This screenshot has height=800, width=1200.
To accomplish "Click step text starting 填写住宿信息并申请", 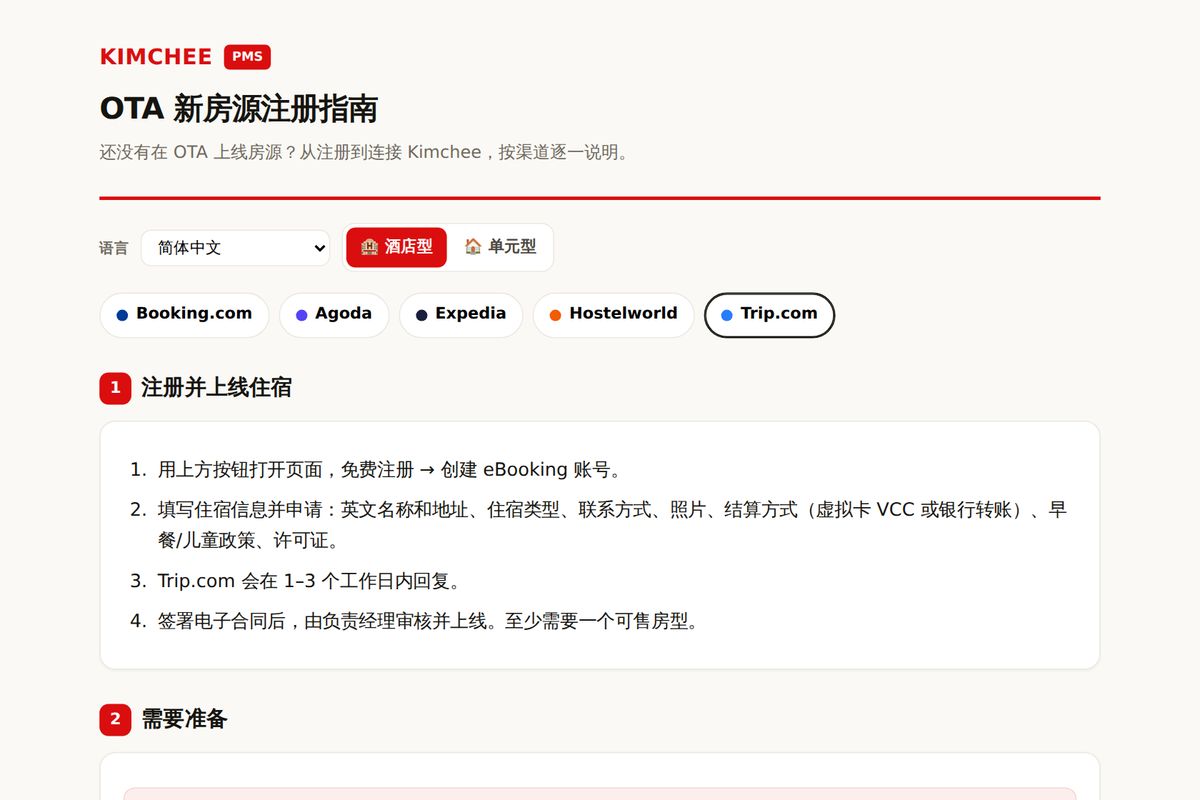I will pos(612,525).
